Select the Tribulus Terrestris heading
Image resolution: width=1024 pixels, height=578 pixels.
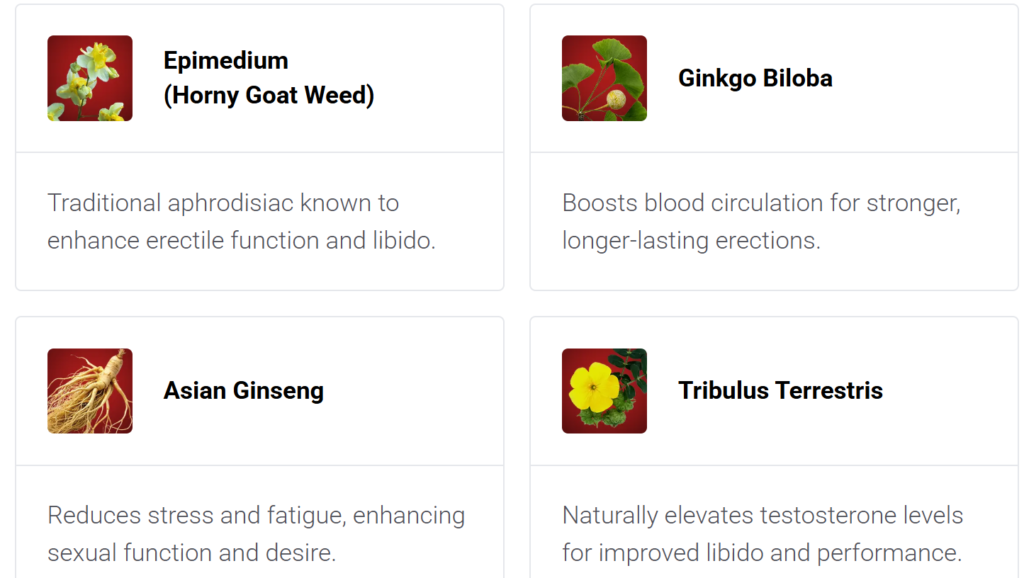[x=780, y=391]
